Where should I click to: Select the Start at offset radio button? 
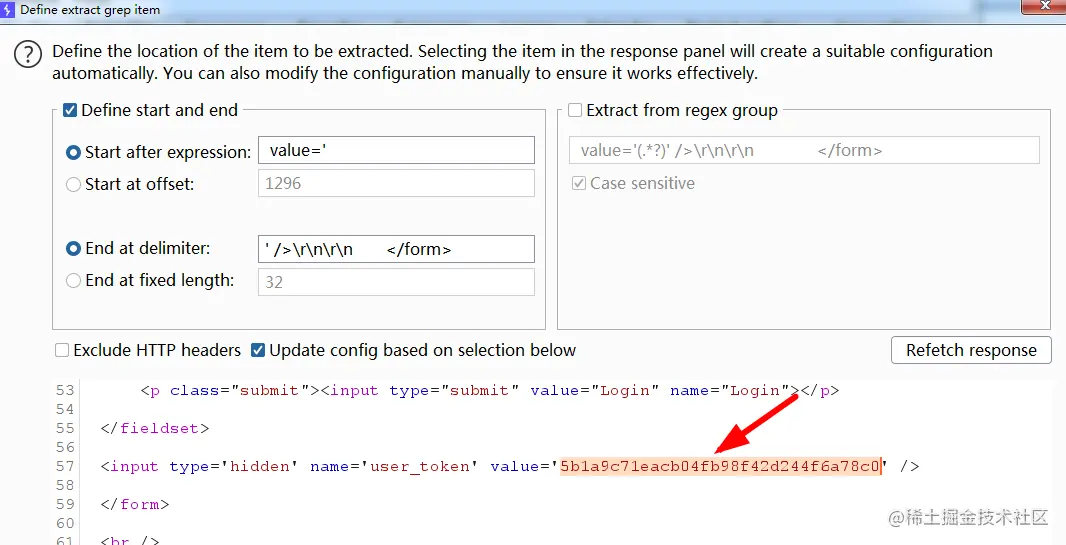click(x=73, y=184)
